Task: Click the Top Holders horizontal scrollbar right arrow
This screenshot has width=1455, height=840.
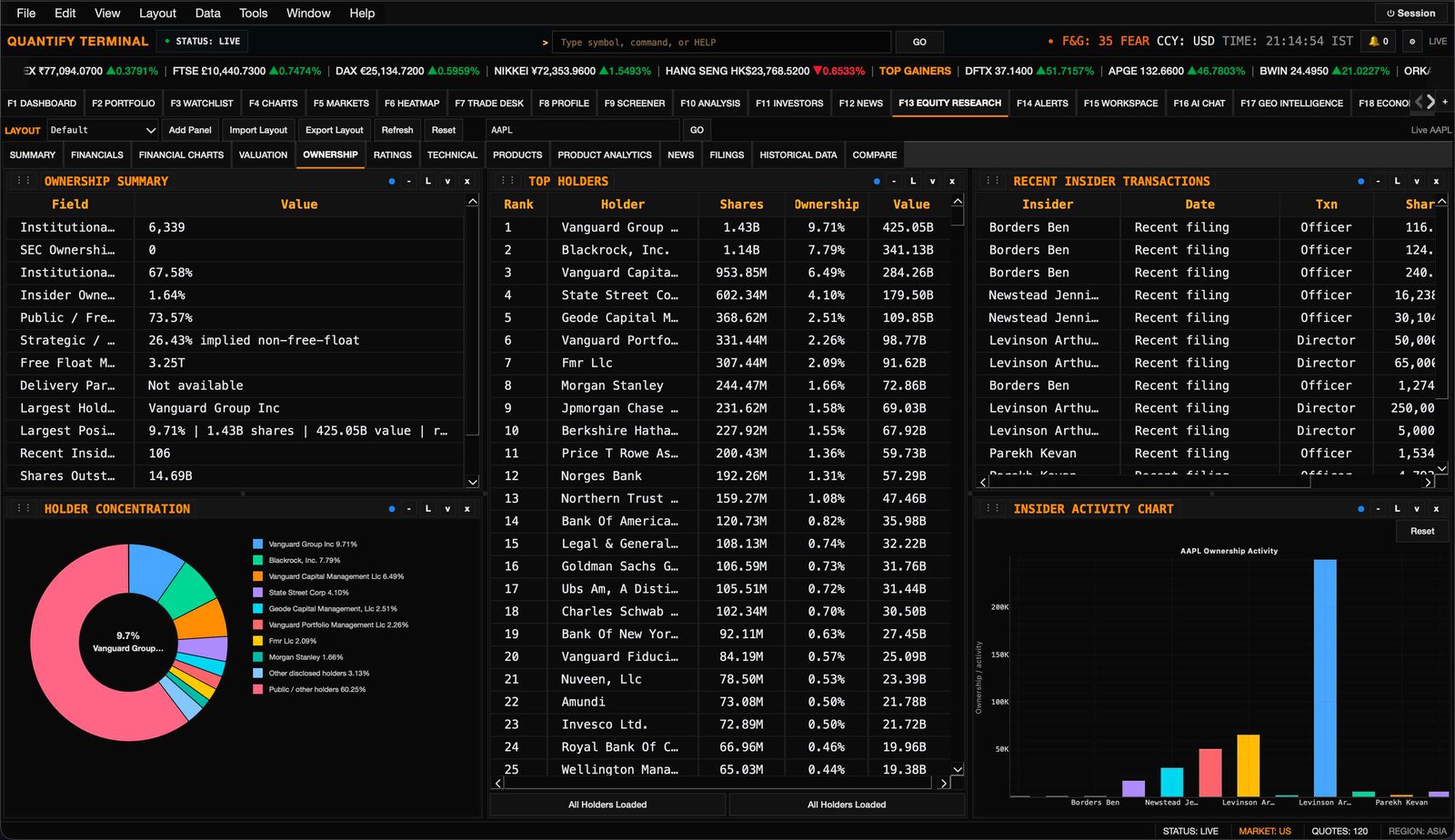Action: point(944,783)
